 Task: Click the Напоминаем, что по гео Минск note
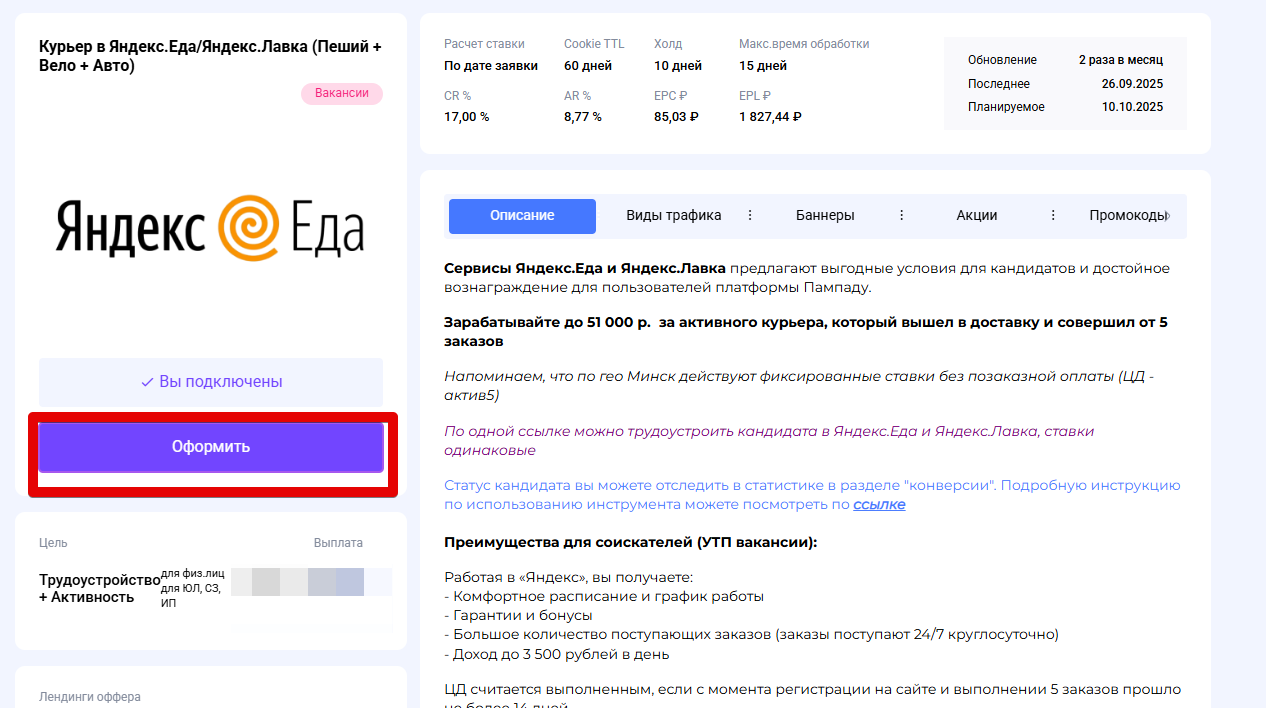pyautogui.click(x=799, y=386)
